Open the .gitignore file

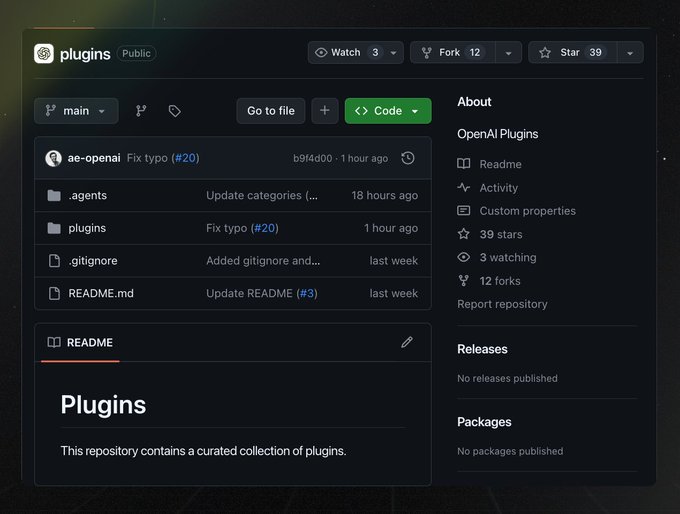click(93, 261)
